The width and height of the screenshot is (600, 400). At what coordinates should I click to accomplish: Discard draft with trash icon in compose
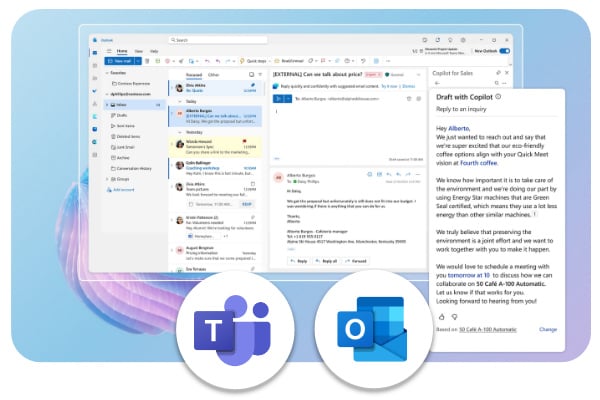click(x=409, y=98)
